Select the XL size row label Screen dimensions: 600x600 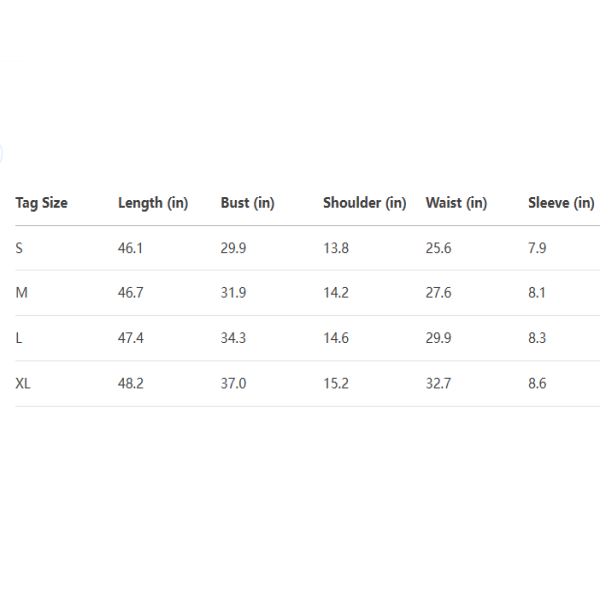23,383
